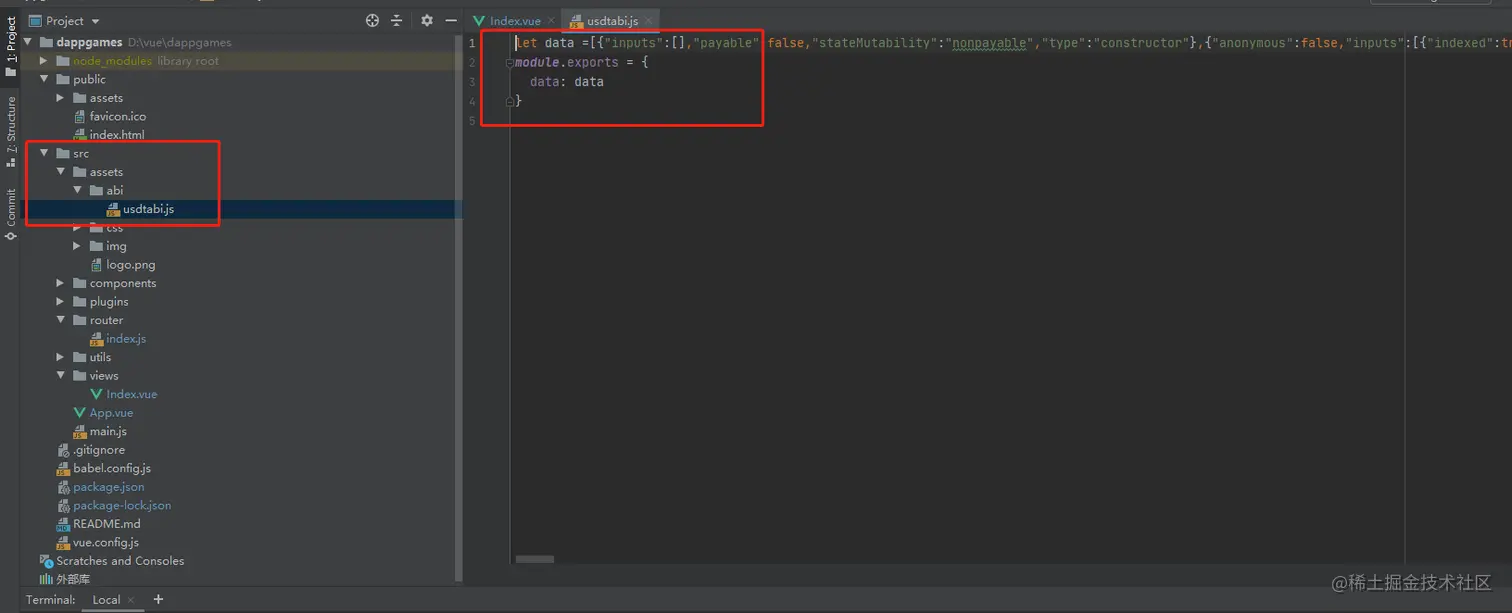
Task: Open README.md file
Action: 106,524
